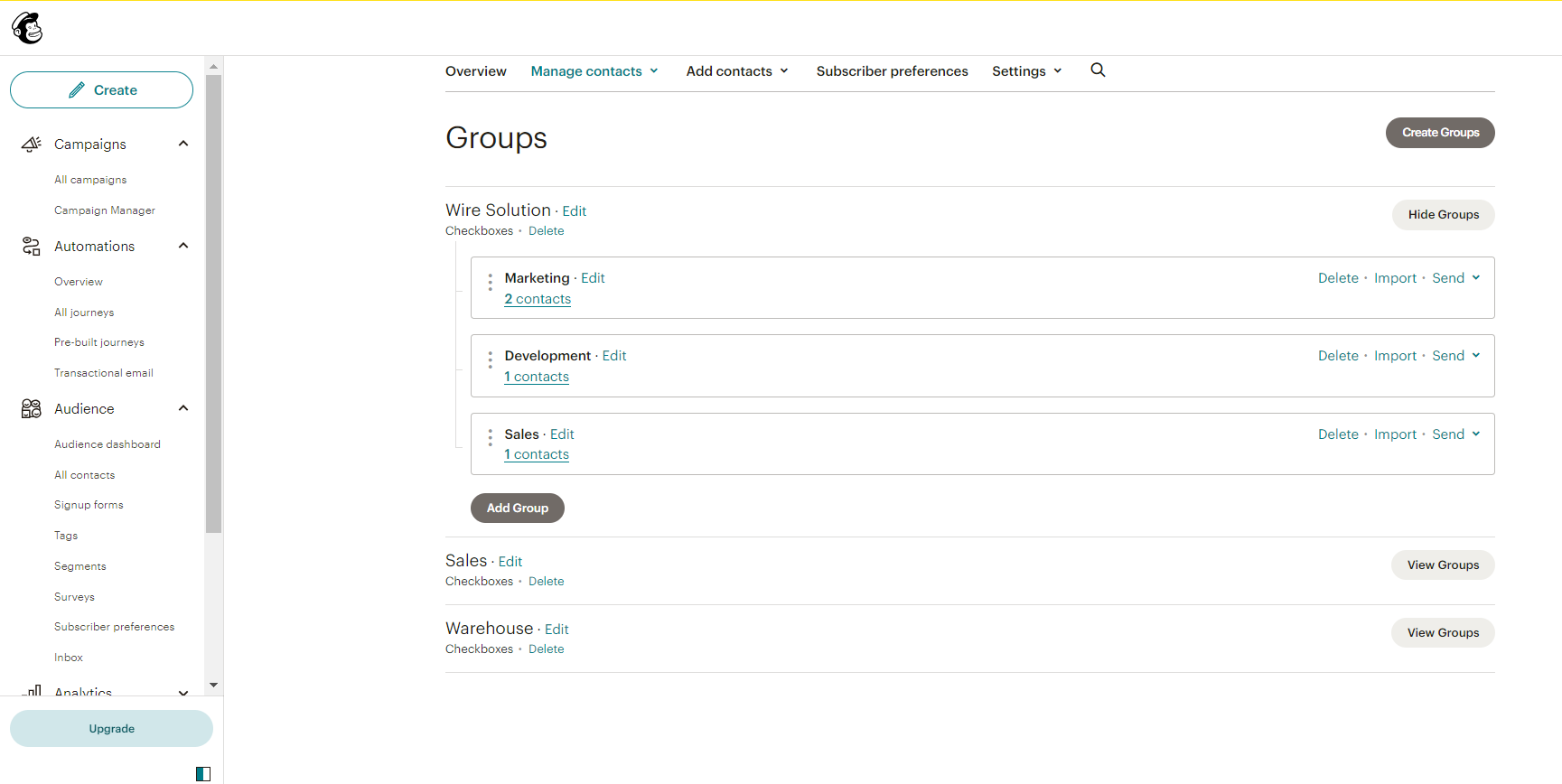The height and width of the screenshot is (784, 1562).
Task: Collapse the Campaigns section chevron
Action: click(183, 145)
